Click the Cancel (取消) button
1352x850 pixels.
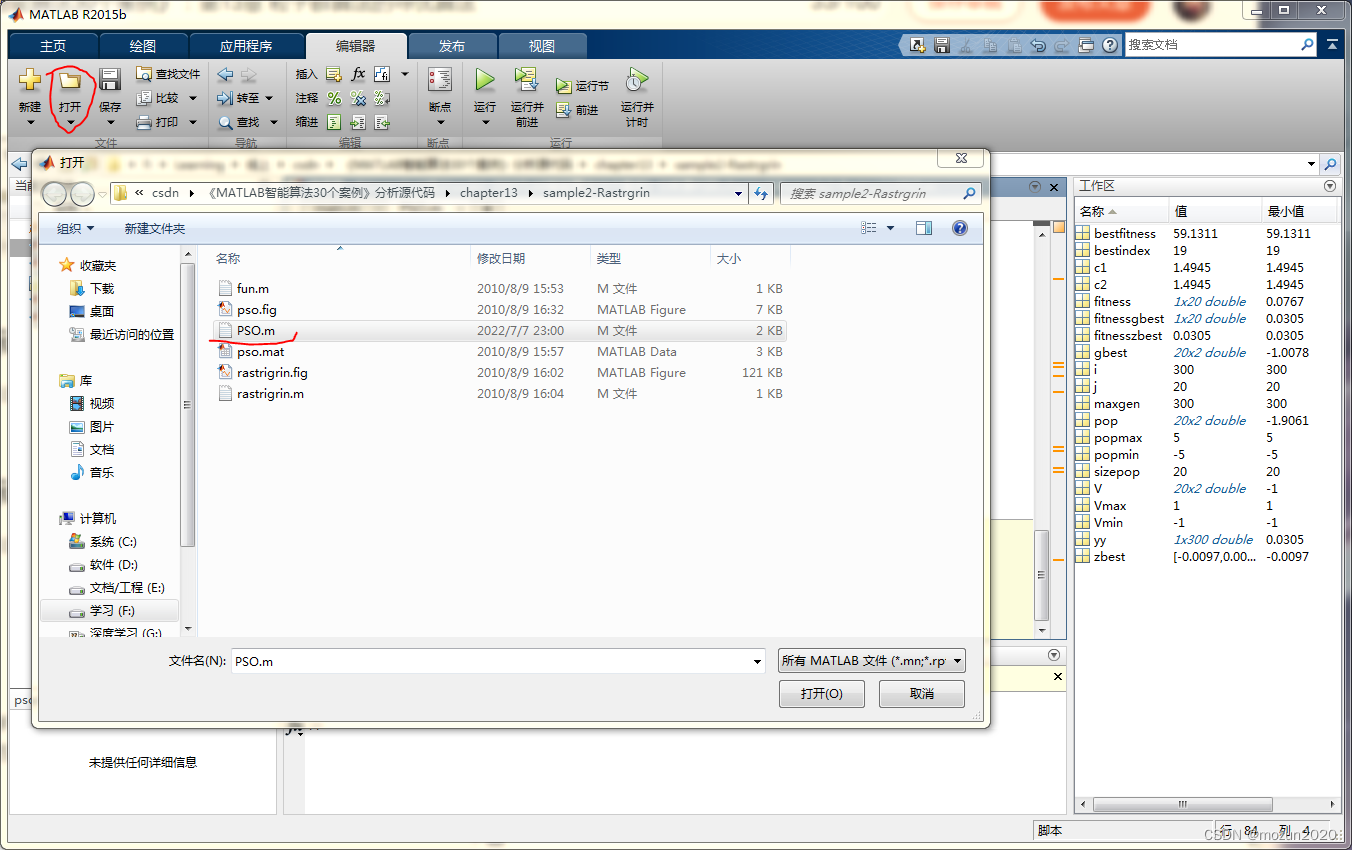tap(922, 694)
